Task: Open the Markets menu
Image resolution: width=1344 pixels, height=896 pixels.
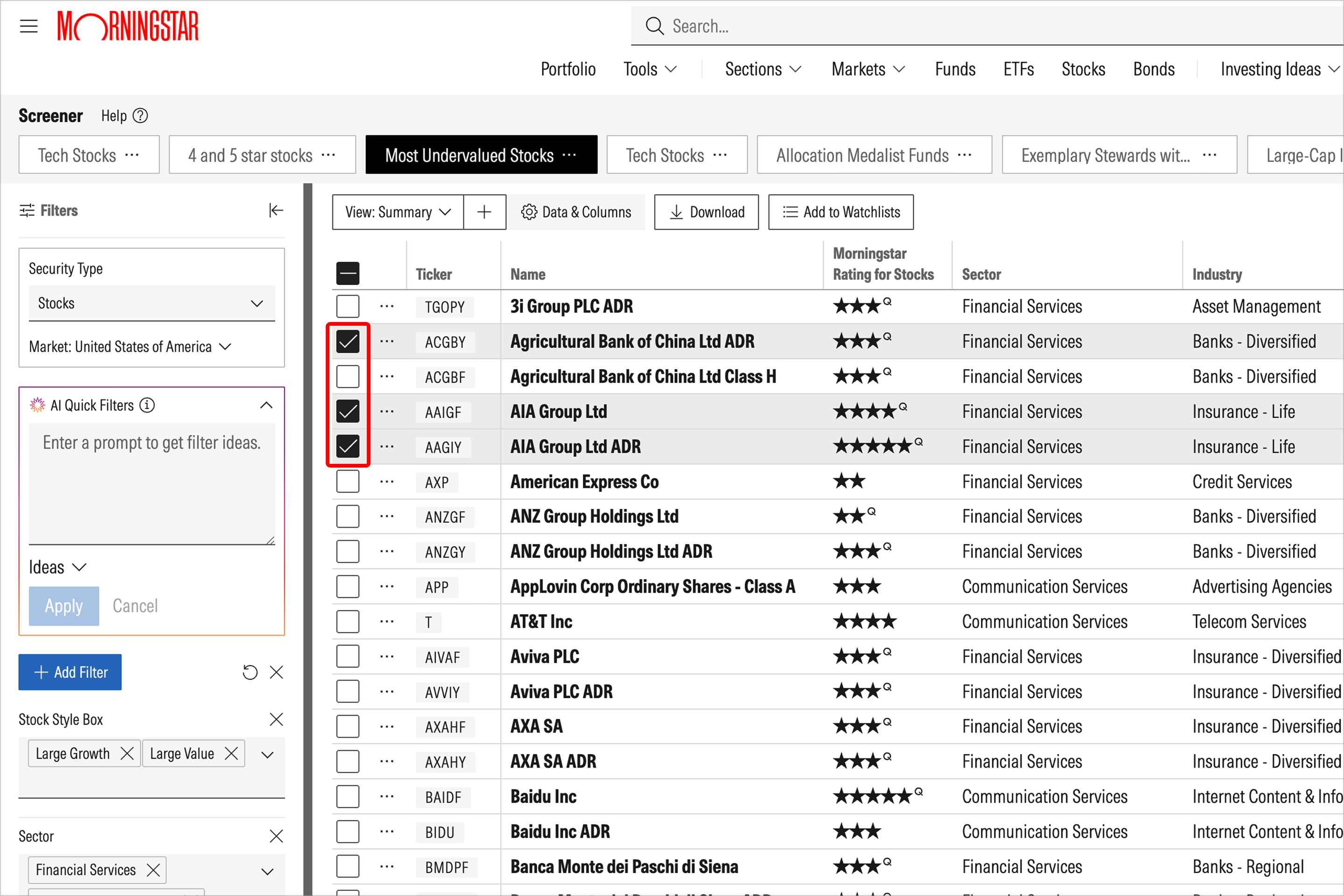Action: [868, 69]
